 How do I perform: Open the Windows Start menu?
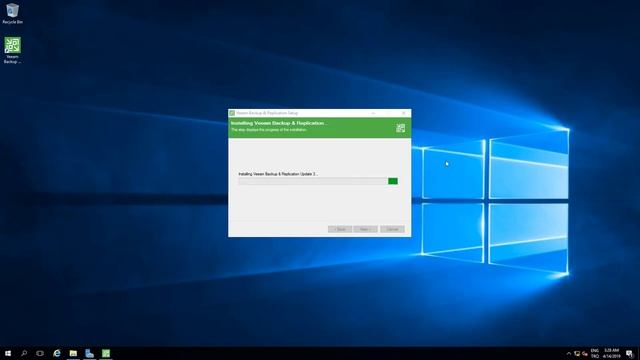[x=8, y=353]
